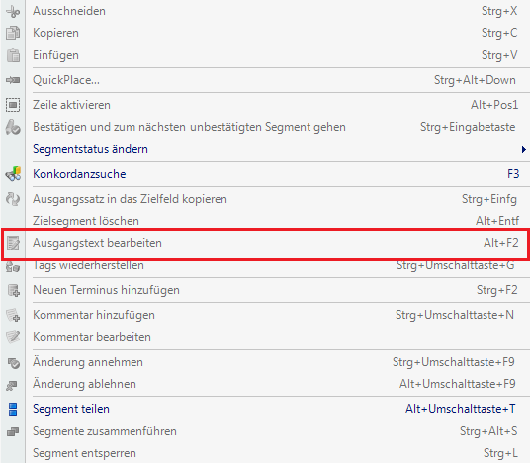Click the scissors icon next to Ausschneiden
The image size is (530, 463).
pyautogui.click(x=13, y=12)
